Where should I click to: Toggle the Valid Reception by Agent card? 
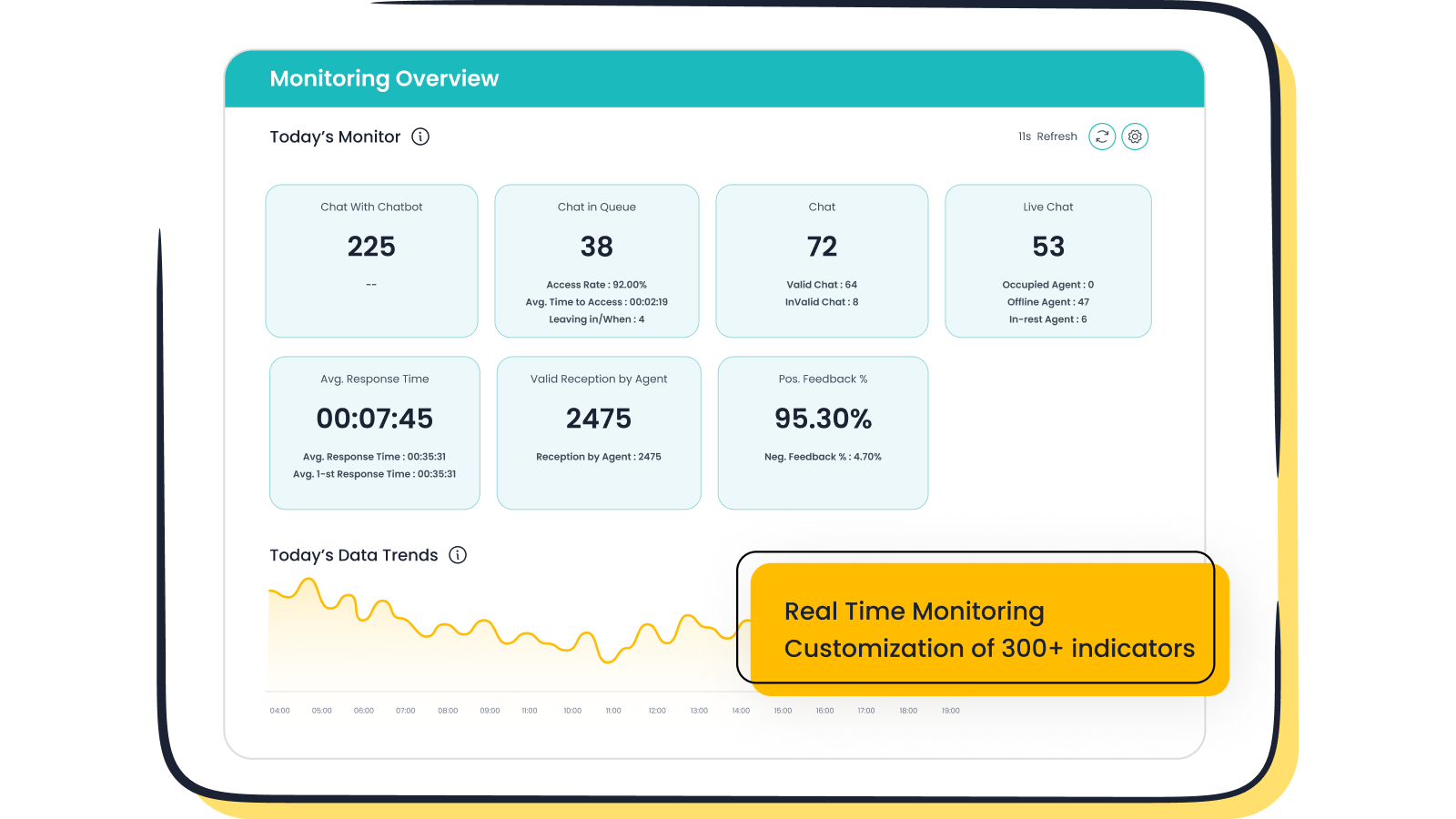pyautogui.click(x=598, y=432)
